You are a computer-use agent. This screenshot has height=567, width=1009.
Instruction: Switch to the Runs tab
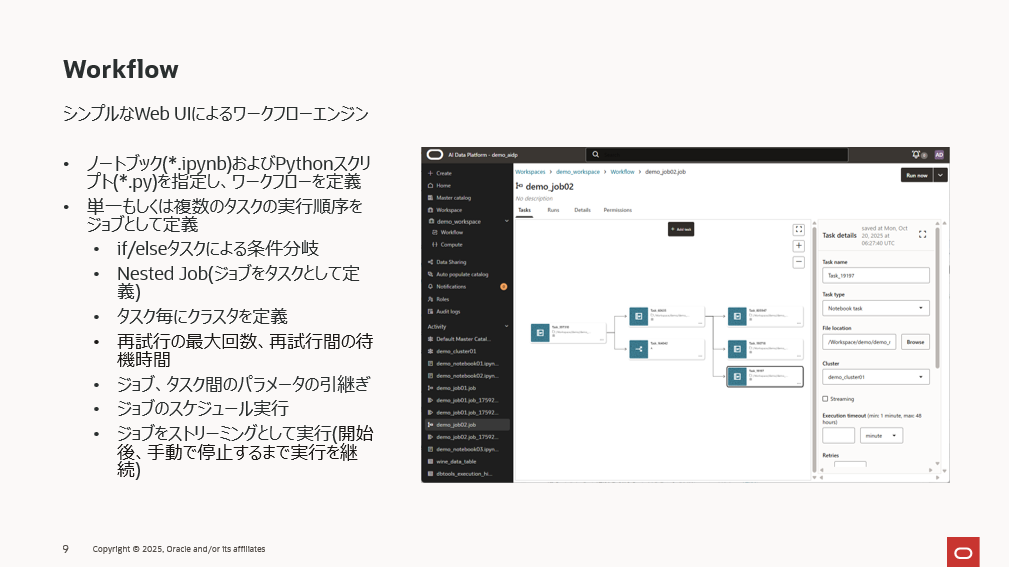tap(553, 210)
